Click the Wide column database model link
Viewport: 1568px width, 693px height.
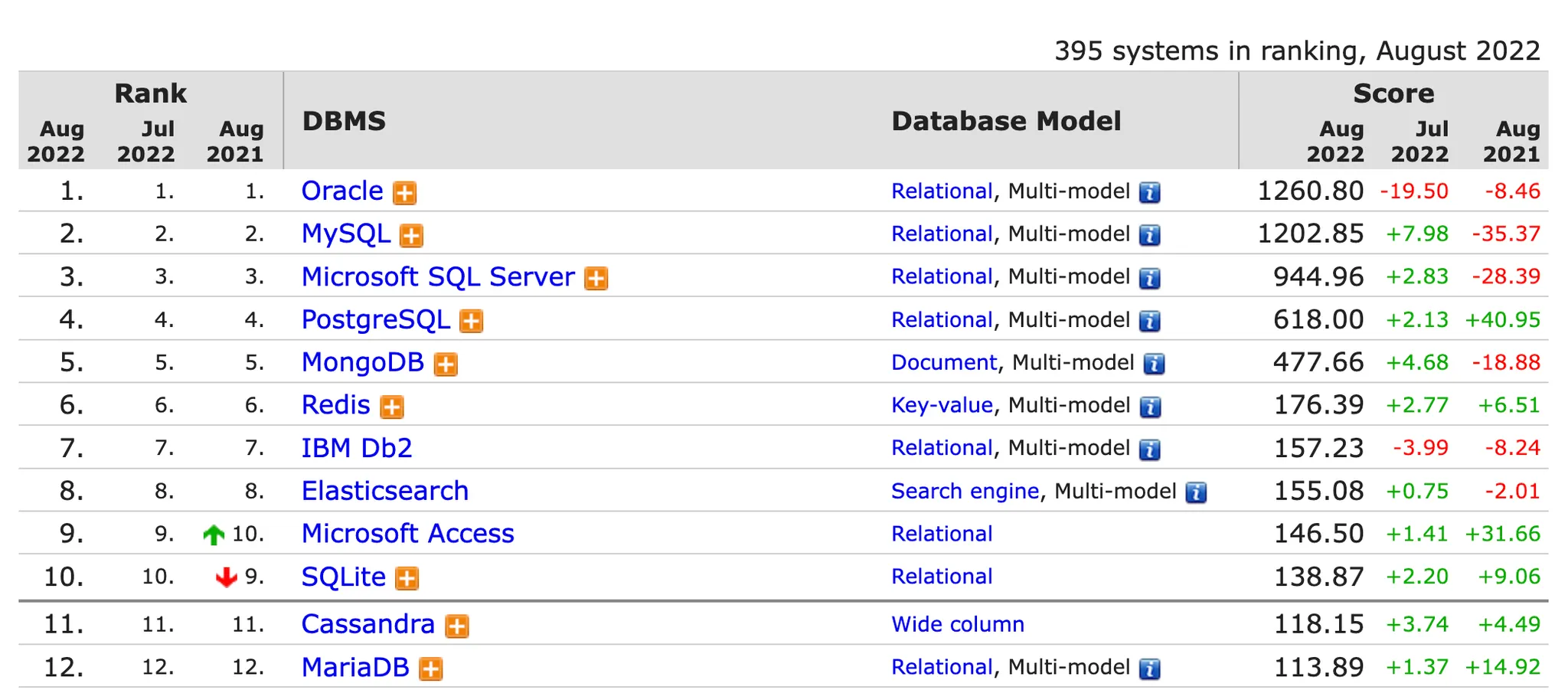[x=957, y=624]
